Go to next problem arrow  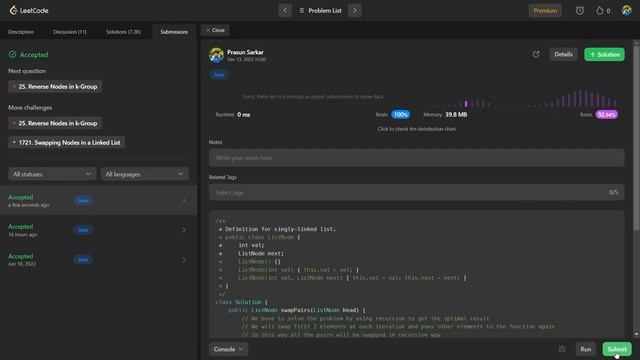355,11
